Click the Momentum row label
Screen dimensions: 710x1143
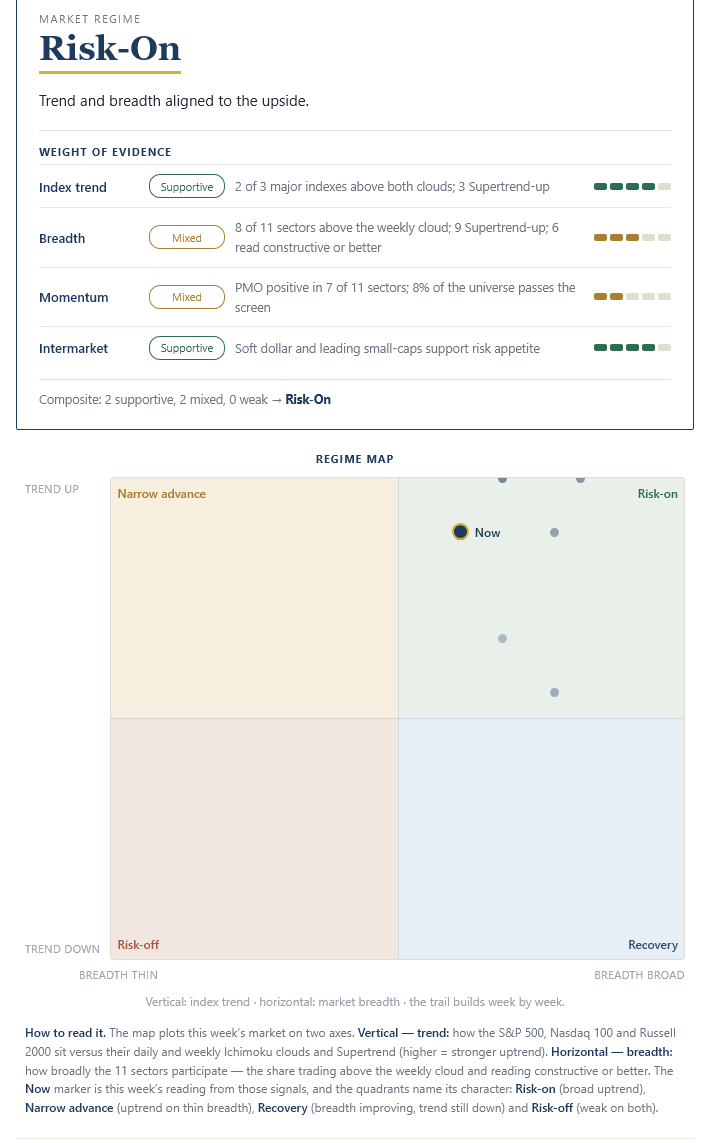click(x=74, y=297)
